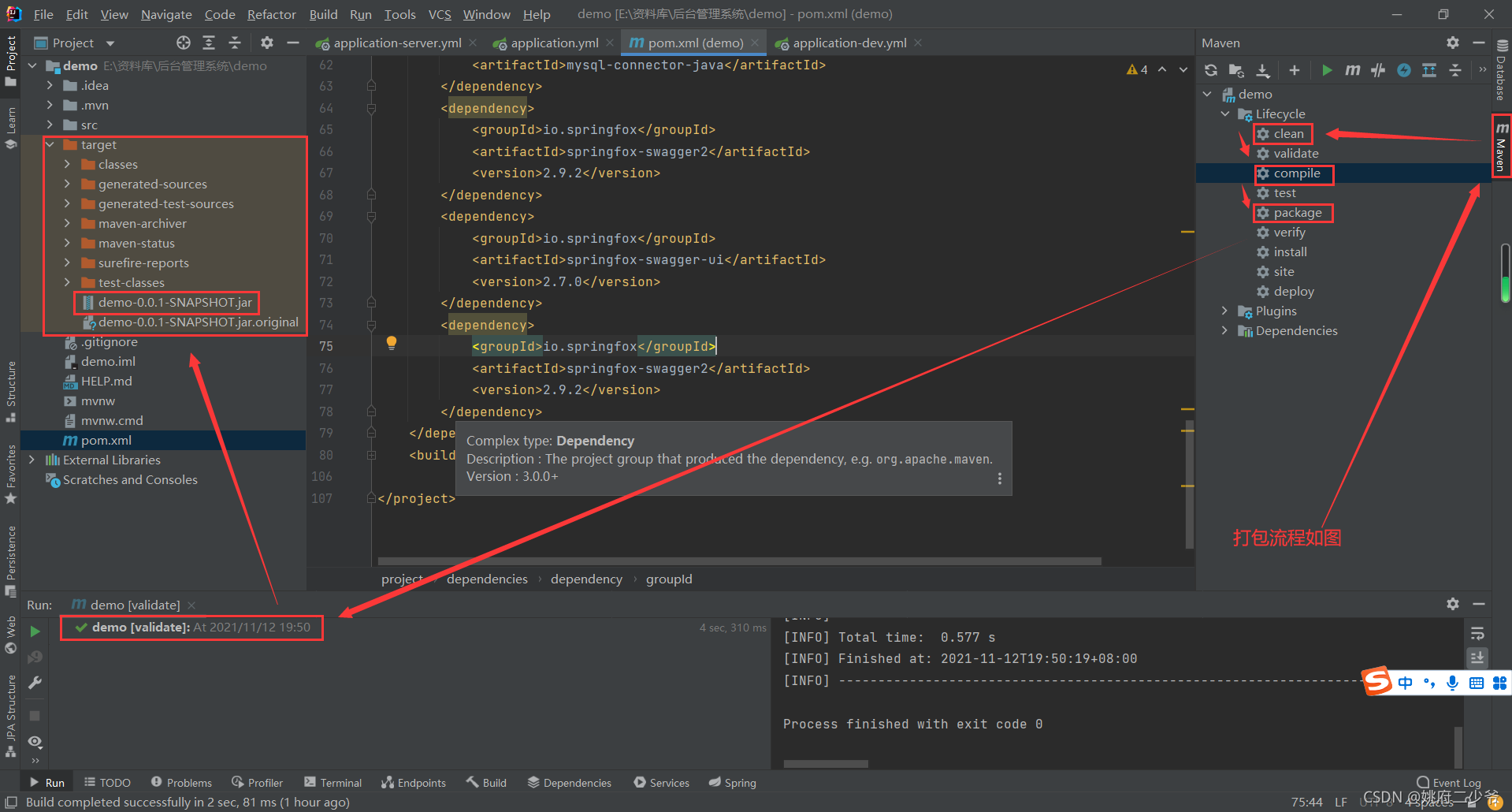Toggle fold at line 64 dependency
This screenshot has width=1512, height=812.
[x=371, y=108]
